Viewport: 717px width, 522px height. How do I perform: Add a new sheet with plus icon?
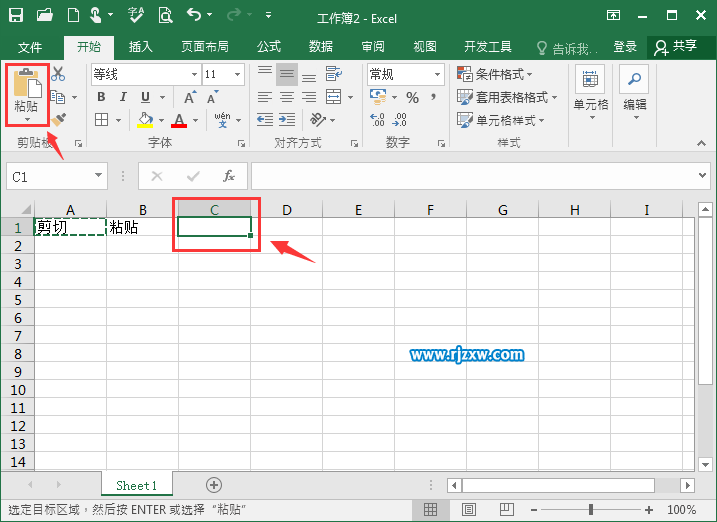point(214,485)
